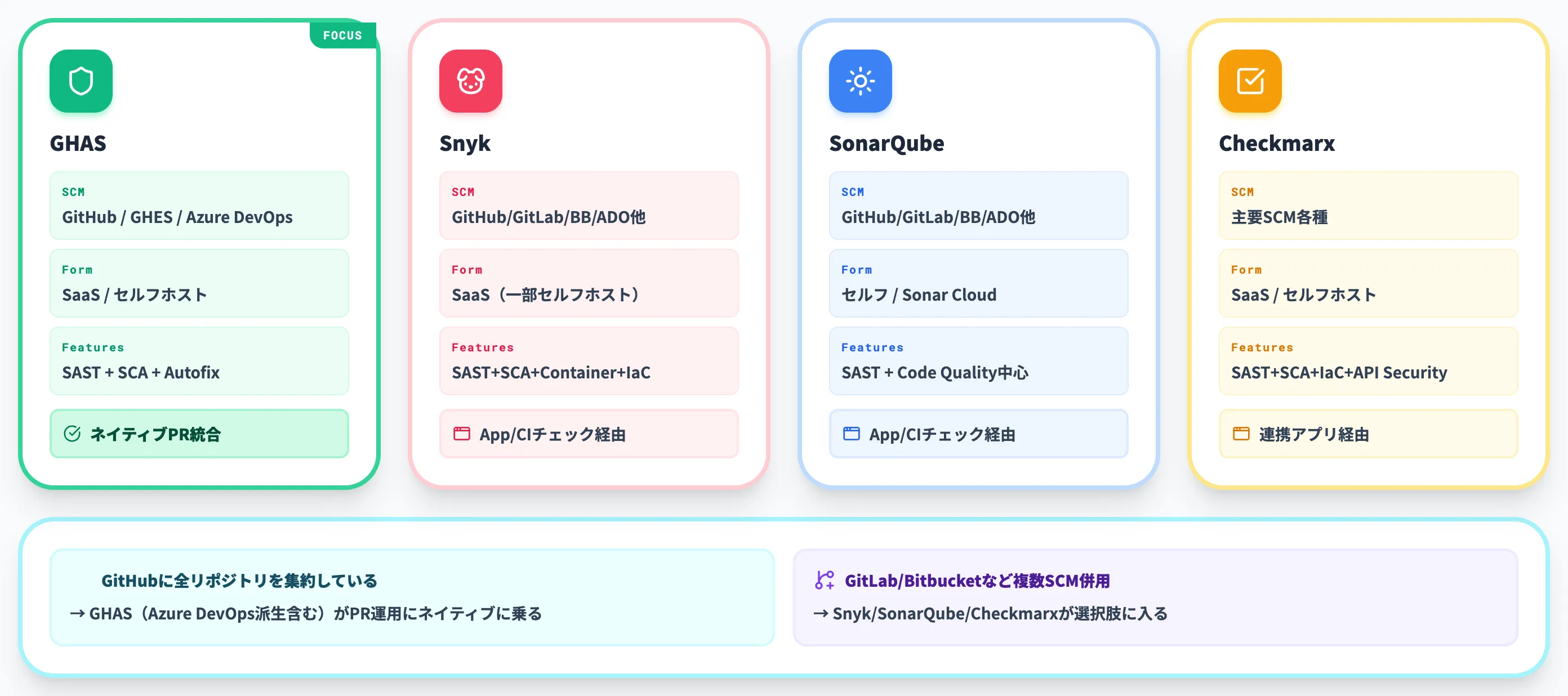Click SonarQube's 'App/CIチェック経由' label

(942, 434)
